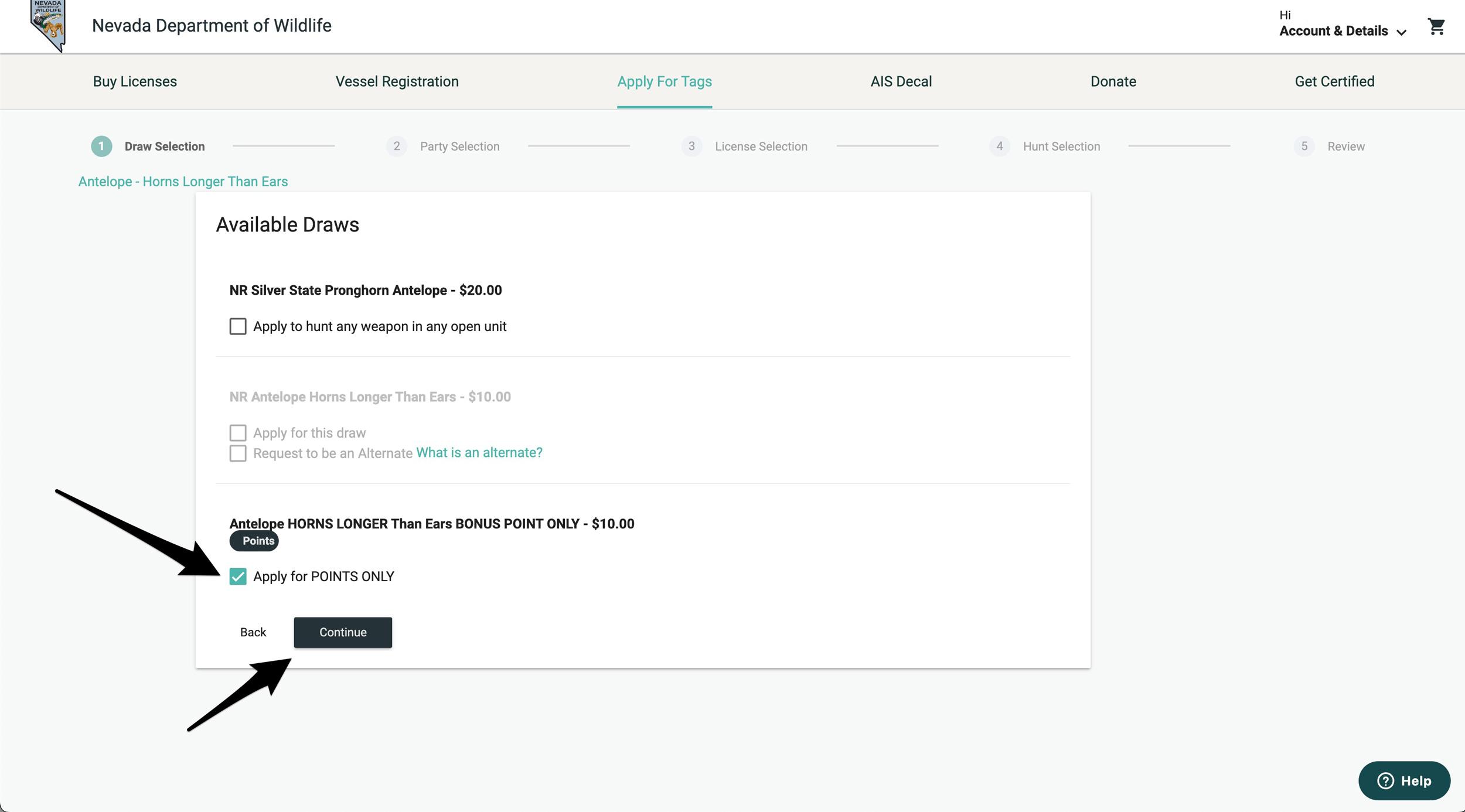Uncheck Apply for POINTS ONLY checkbox
This screenshot has height=812, width=1465.
coord(238,576)
